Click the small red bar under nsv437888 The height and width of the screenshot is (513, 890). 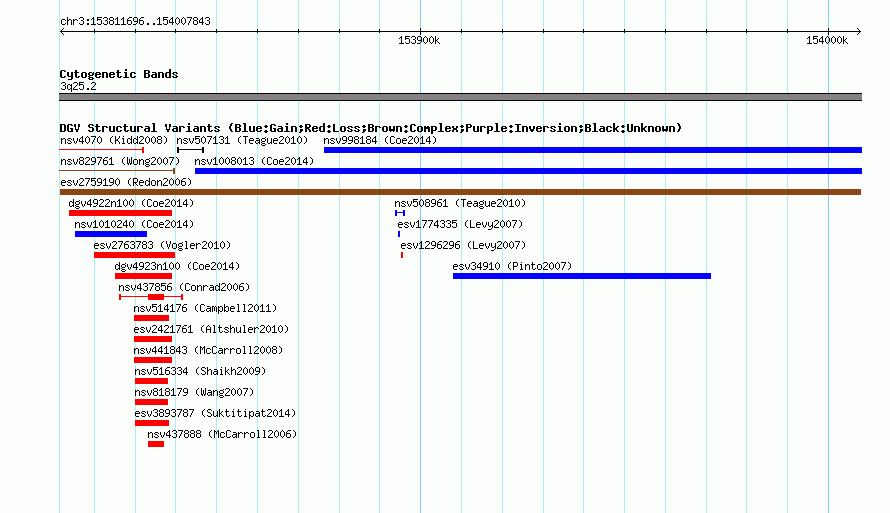click(156, 444)
